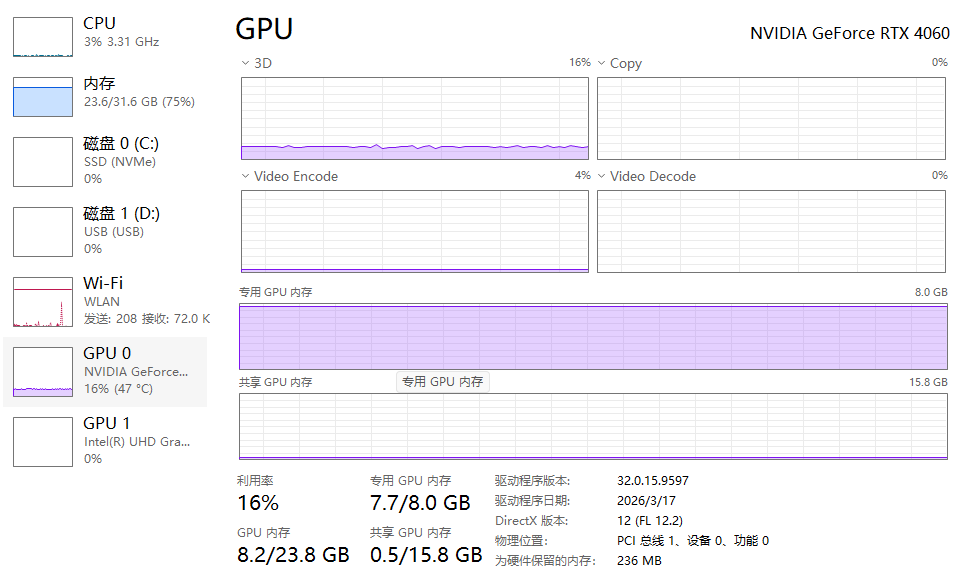Select the GPU 0 graph thumbnail
This screenshot has width=969, height=572.
click(x=43, y=372)
